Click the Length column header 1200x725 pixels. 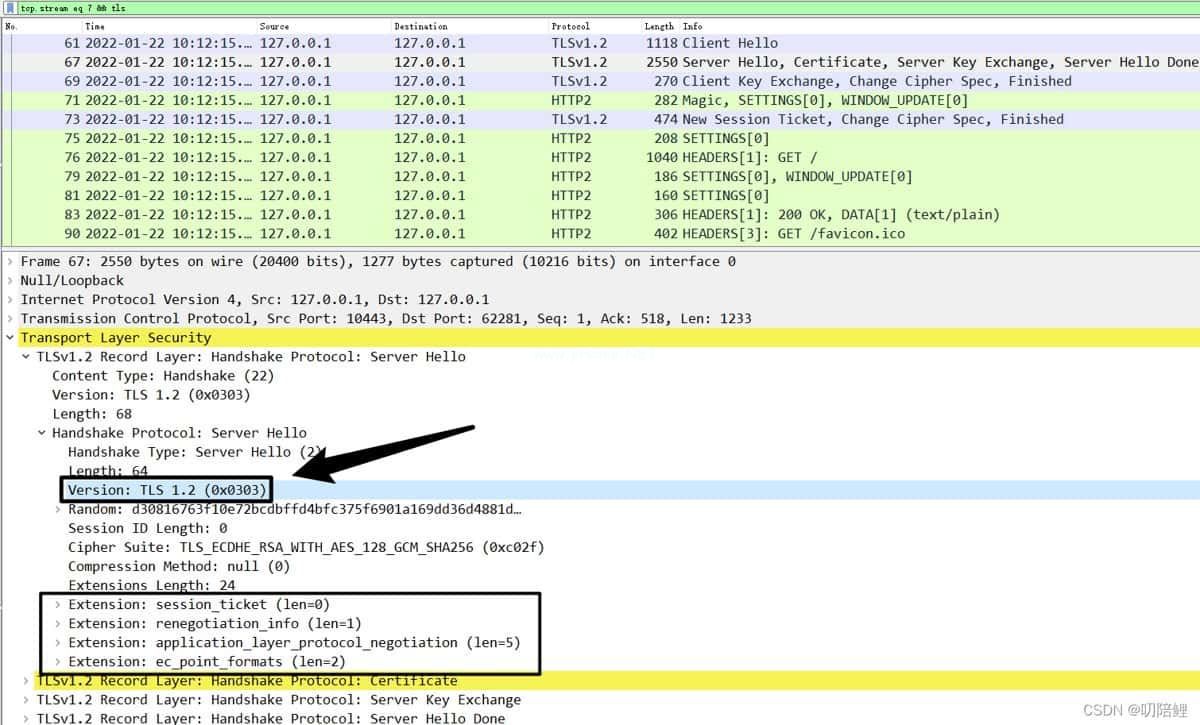tap(659, 26)
